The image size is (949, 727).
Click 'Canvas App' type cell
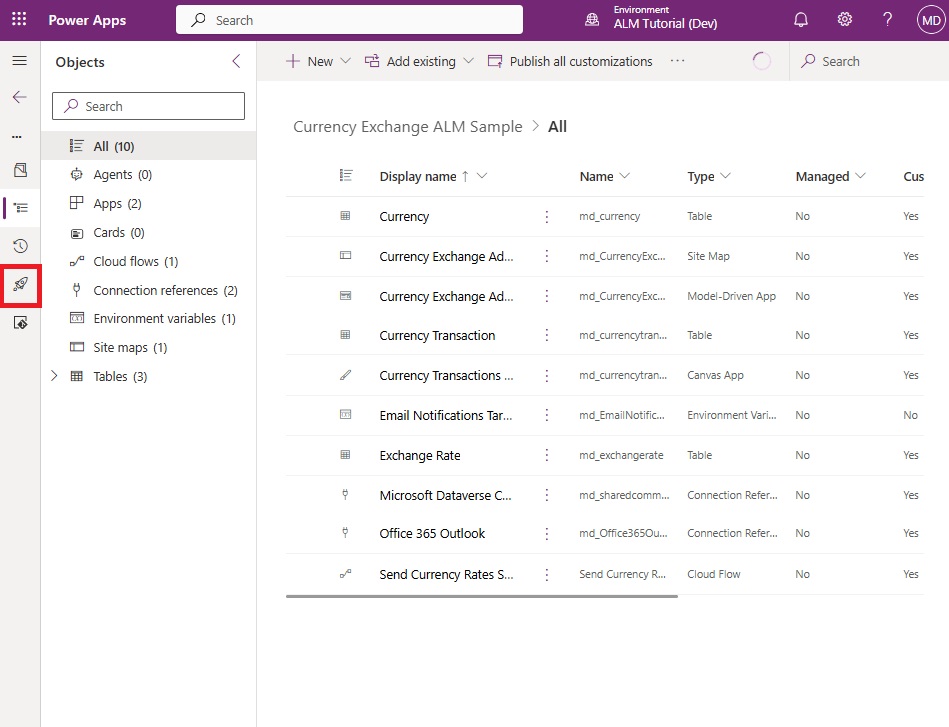715,375
